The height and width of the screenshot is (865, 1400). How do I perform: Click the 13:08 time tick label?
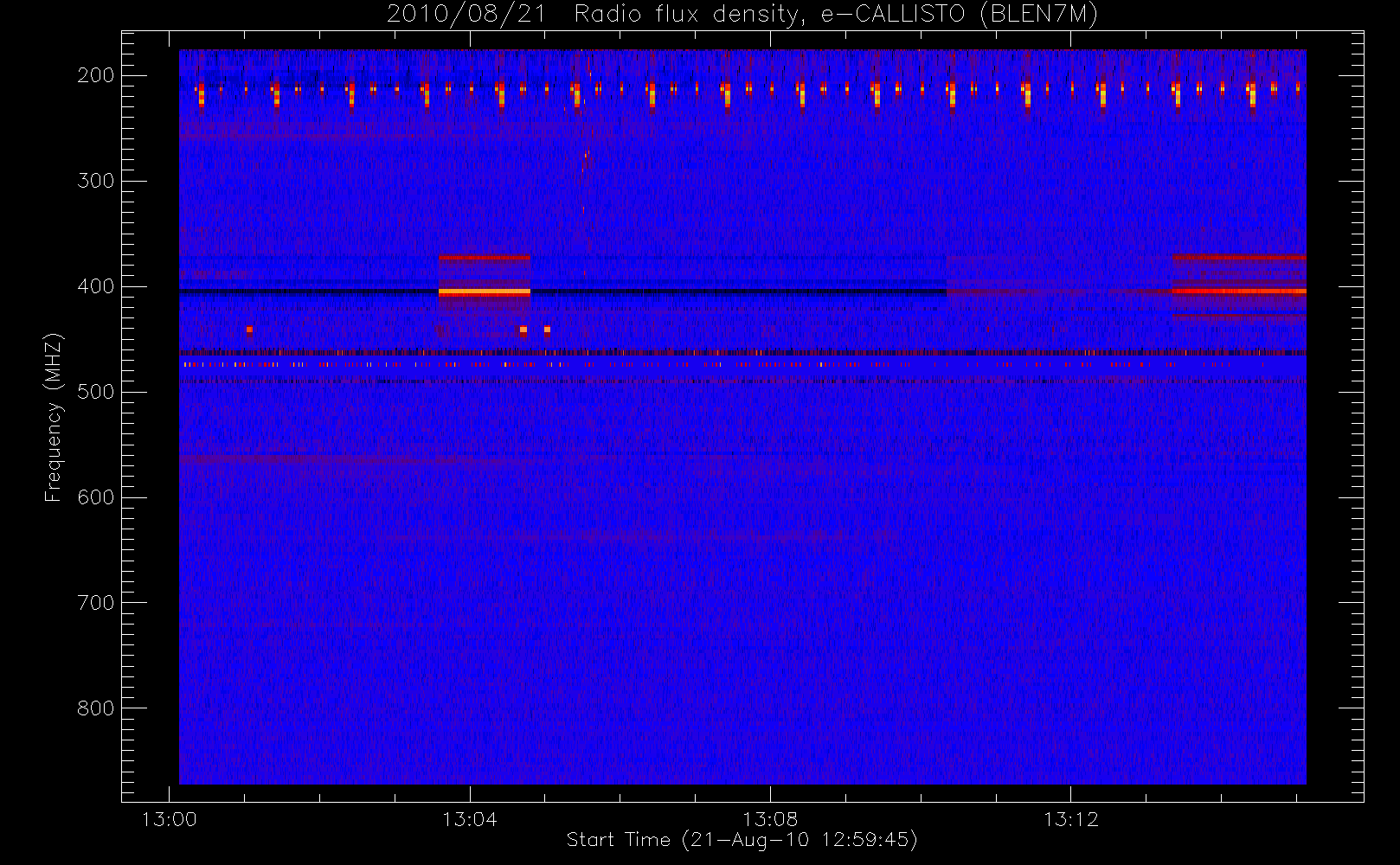click(x=770, y=819)
